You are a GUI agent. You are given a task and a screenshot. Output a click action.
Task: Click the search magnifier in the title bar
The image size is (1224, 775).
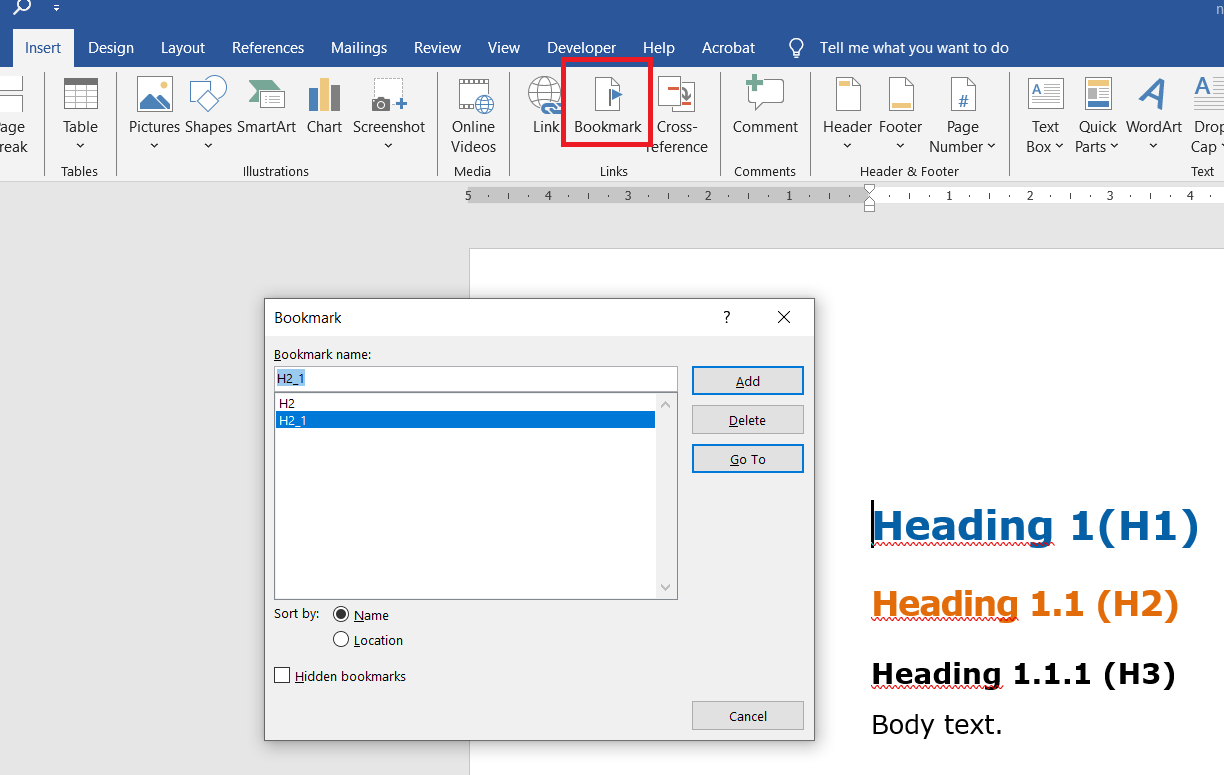click(x=22, y=8)
